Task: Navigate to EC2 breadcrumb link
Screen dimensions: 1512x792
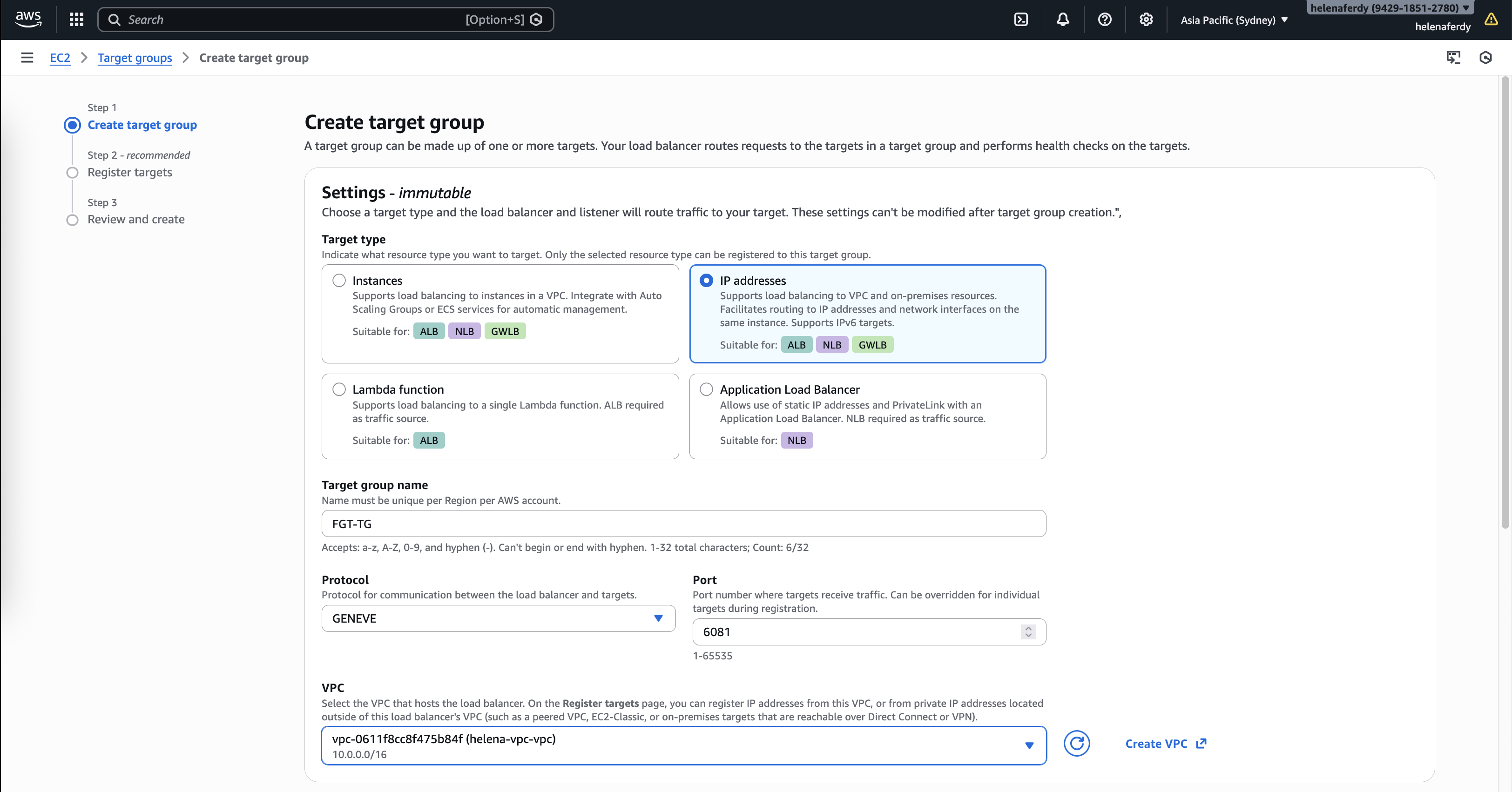Action: coord(60,58)
